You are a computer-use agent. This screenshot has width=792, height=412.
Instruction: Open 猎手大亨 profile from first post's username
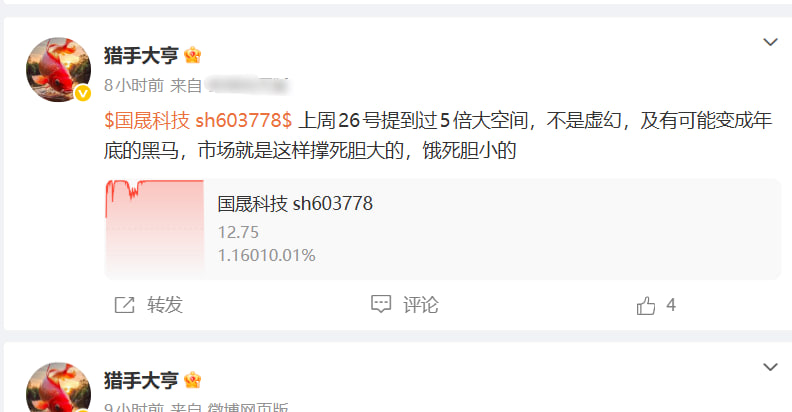141,55
